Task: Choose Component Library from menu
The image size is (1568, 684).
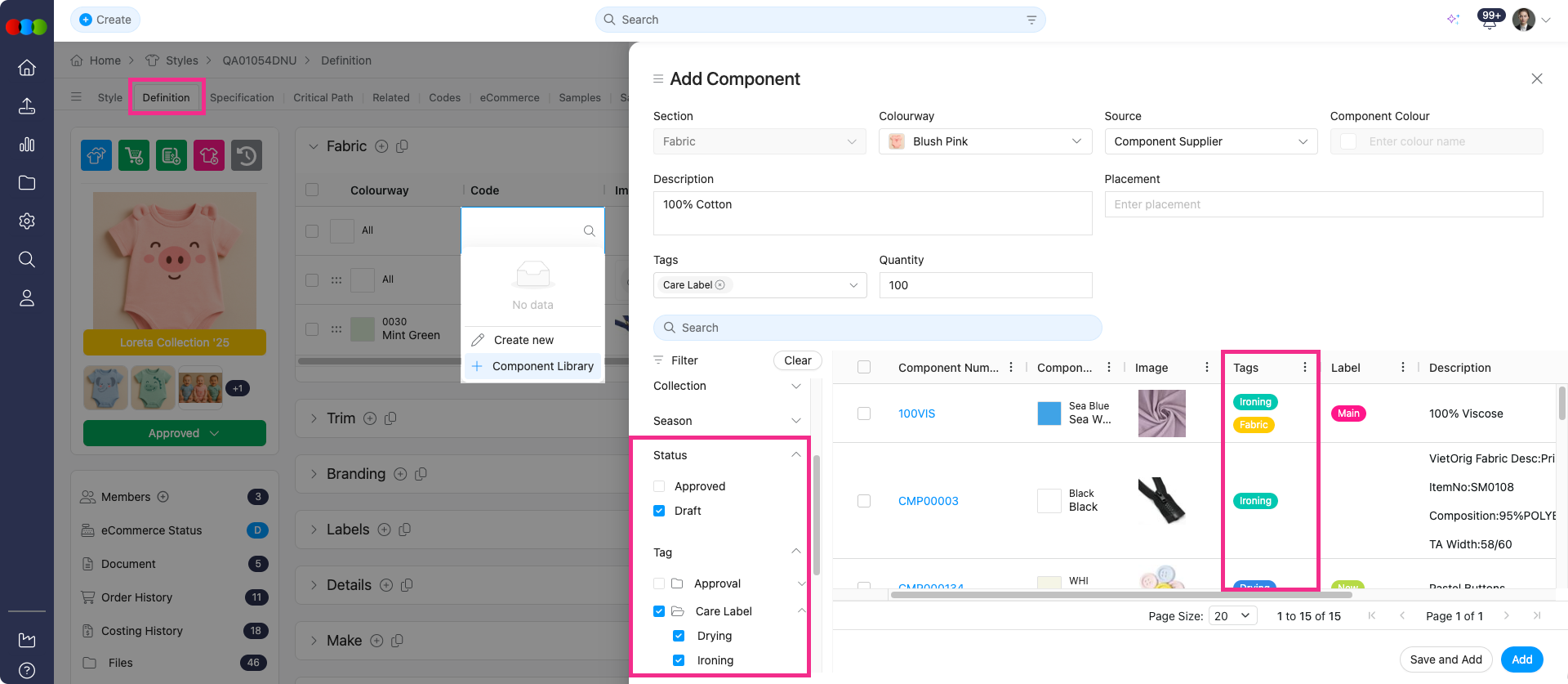Action: click(532, 366)
